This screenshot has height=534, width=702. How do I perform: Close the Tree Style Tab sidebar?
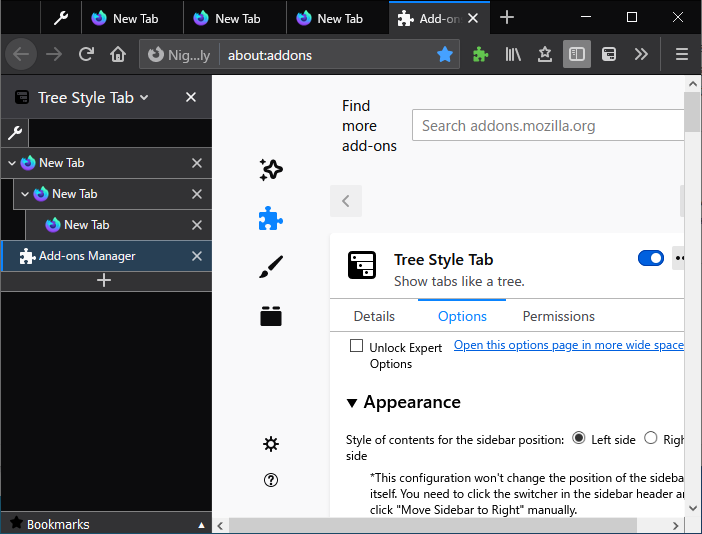pos(191,97)
